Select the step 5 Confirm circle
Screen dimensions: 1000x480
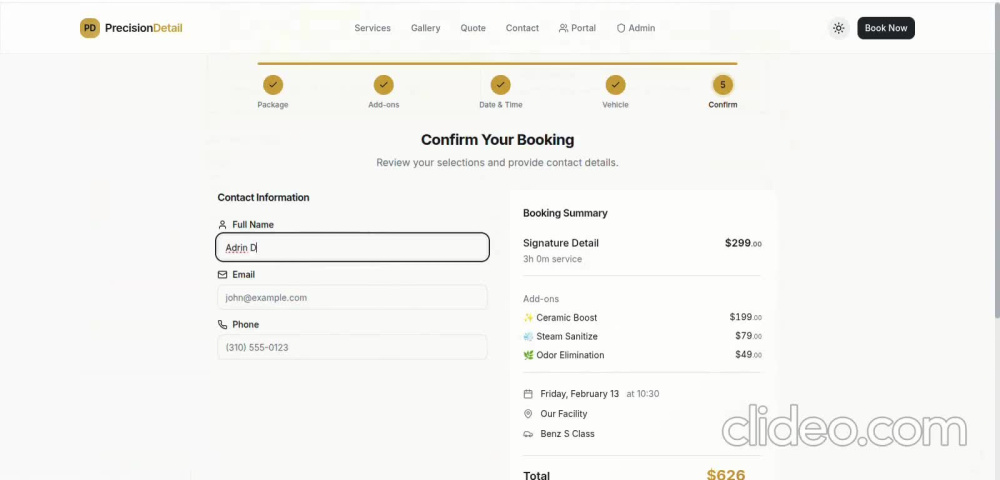click(723, 84)
